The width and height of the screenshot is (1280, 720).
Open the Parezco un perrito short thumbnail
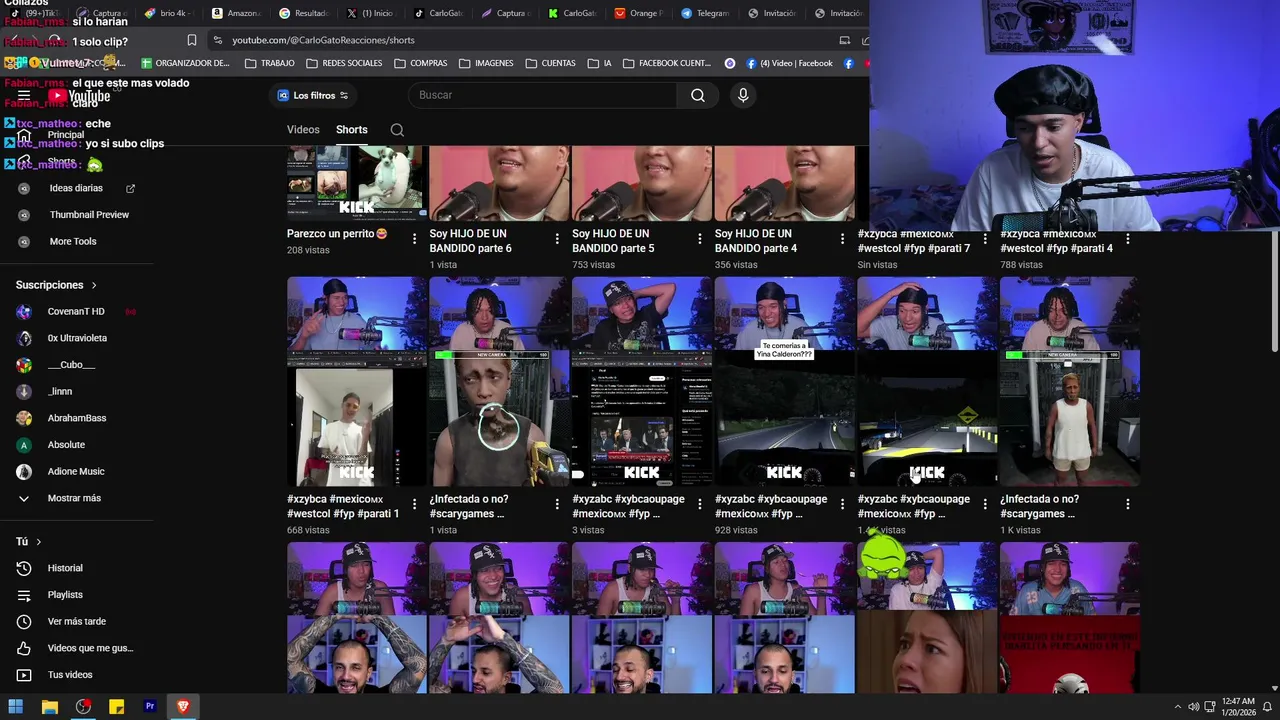[357, 183]
